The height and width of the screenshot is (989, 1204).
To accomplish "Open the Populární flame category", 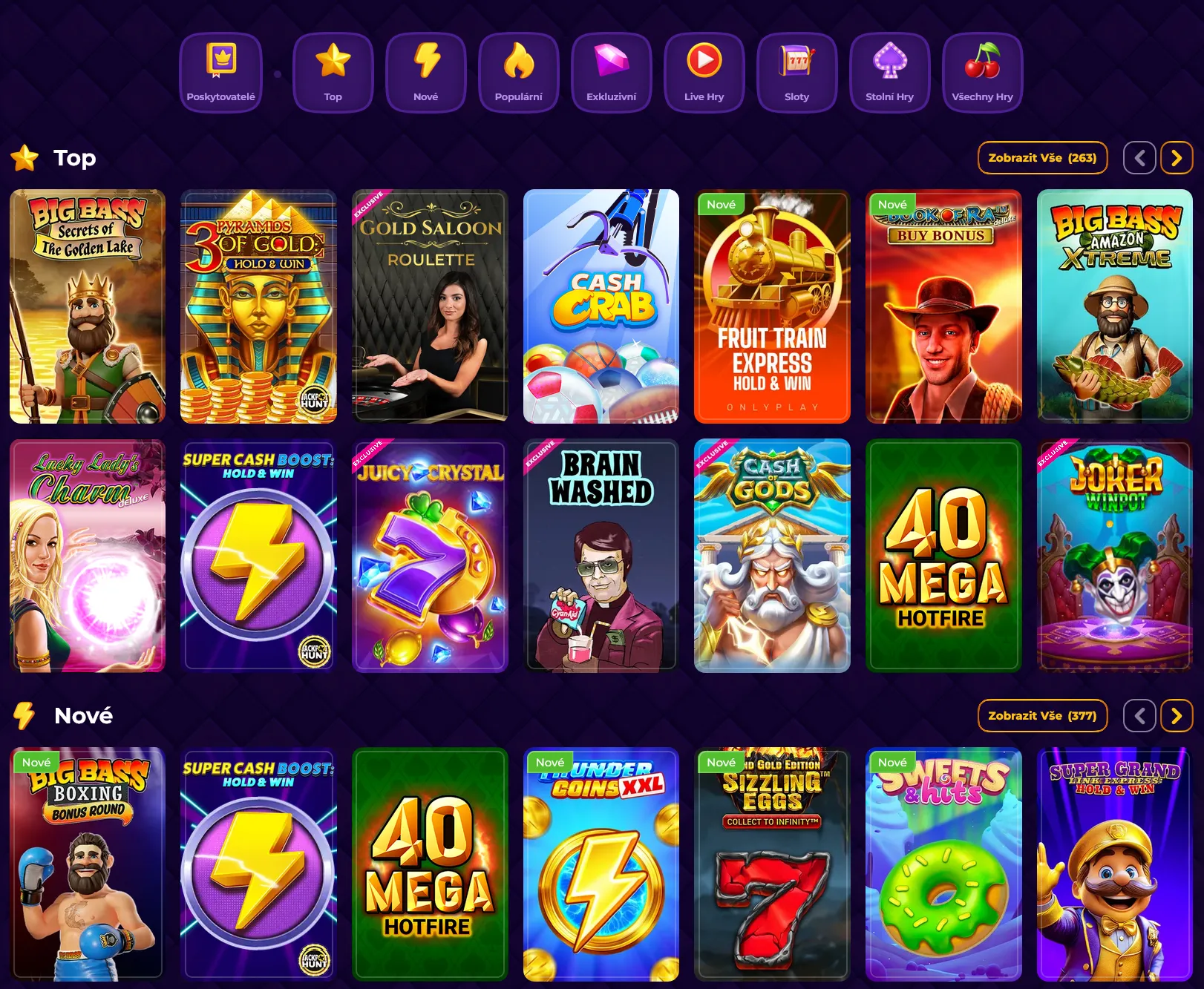I will click(x=518, y=72).
